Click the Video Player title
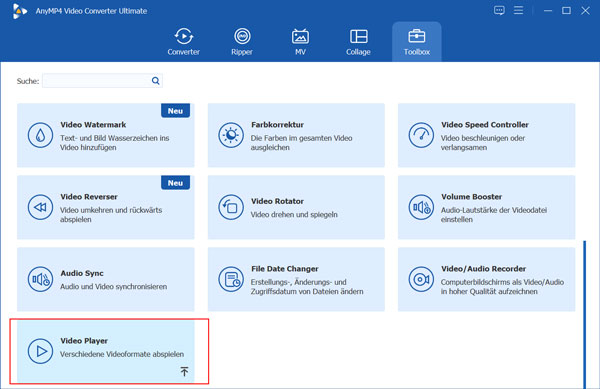600x389 pixels. [x=84, y=341]
